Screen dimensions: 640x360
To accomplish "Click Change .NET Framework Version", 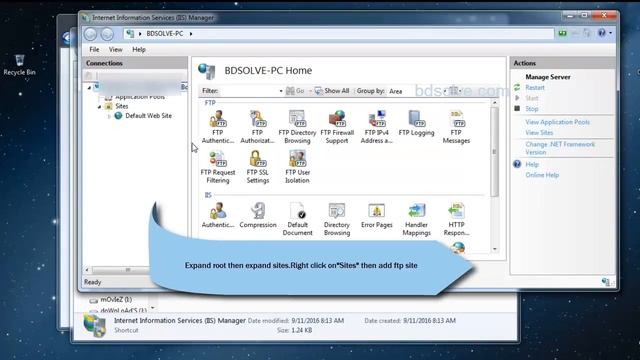I will coord(560,148).
